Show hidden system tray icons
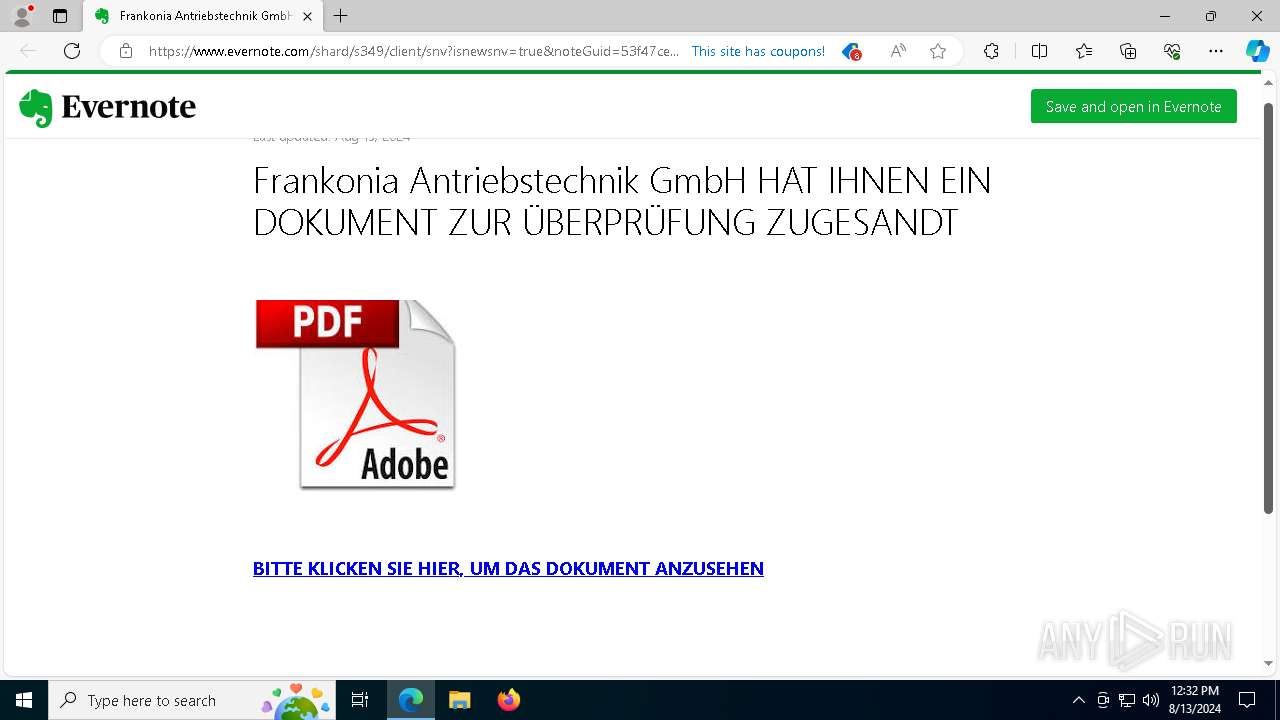Image resolution: width=1280 pixels, height=720 pixels. pyautogui.click(x=1078, y=700)
